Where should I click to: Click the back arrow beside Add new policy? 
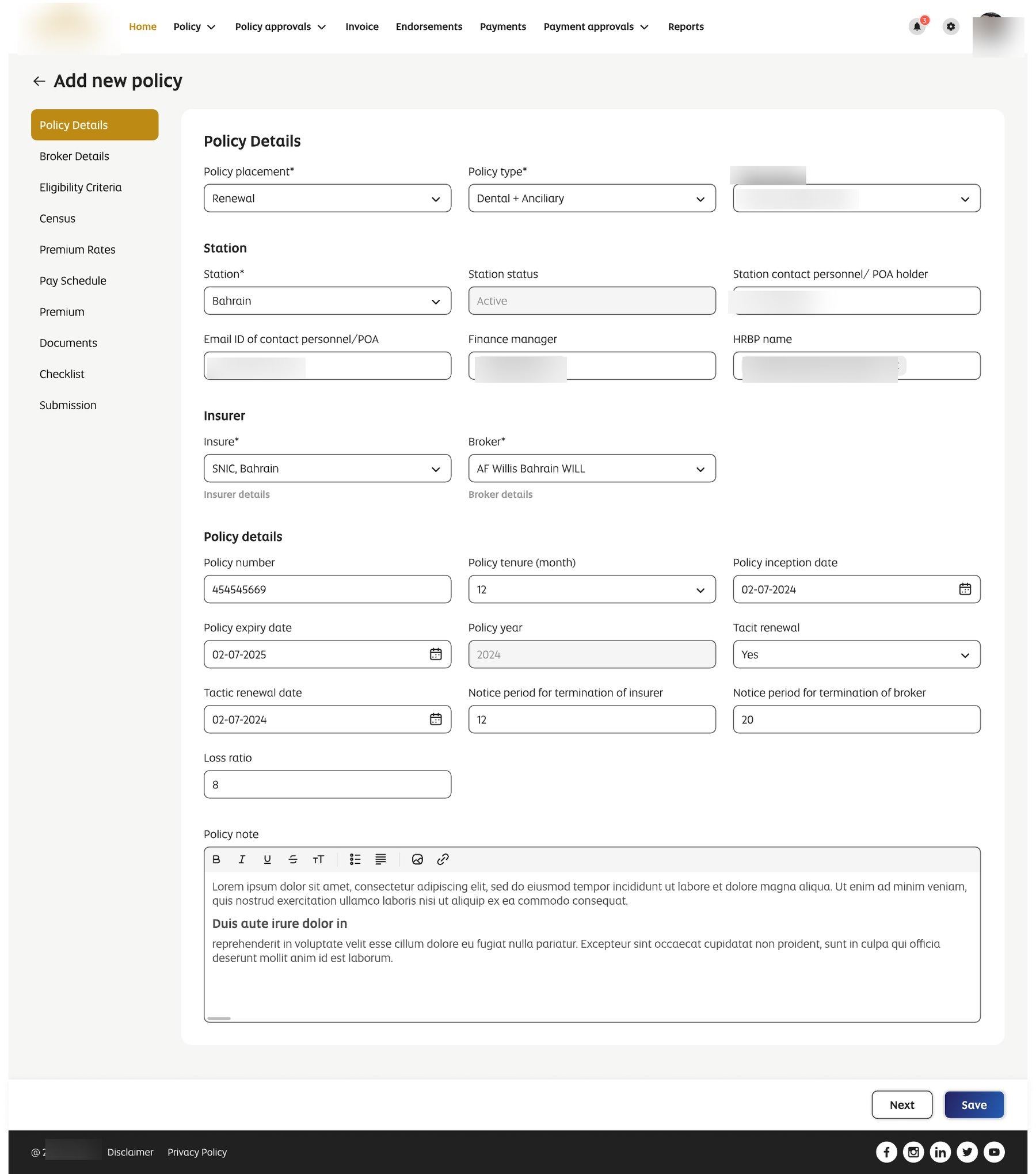tap(39, 81)
